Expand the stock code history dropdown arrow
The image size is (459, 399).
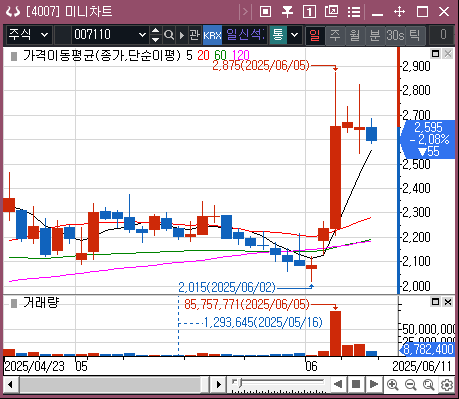(x=142, y=35)
